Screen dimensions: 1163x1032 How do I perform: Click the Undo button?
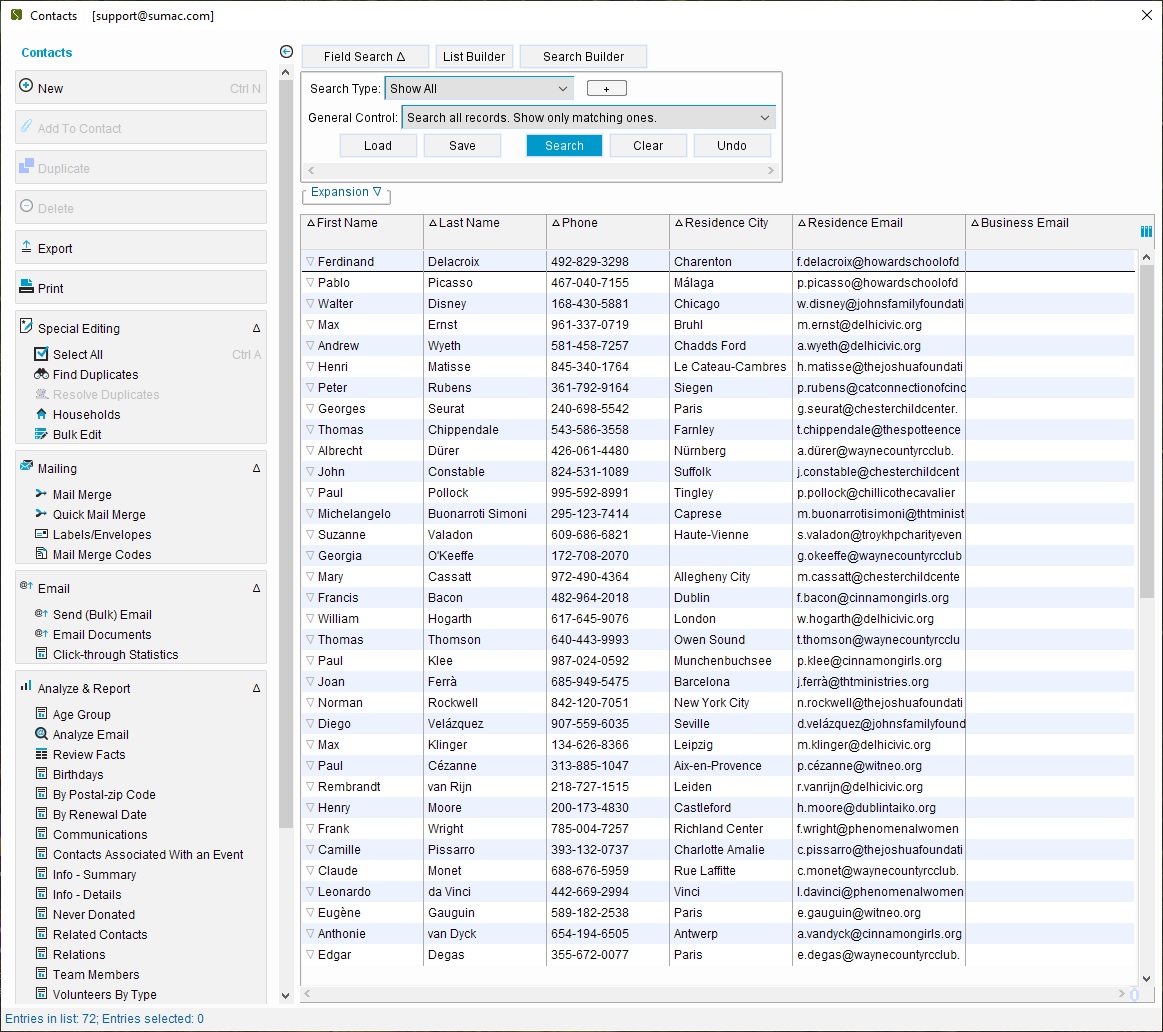point(732,145)
